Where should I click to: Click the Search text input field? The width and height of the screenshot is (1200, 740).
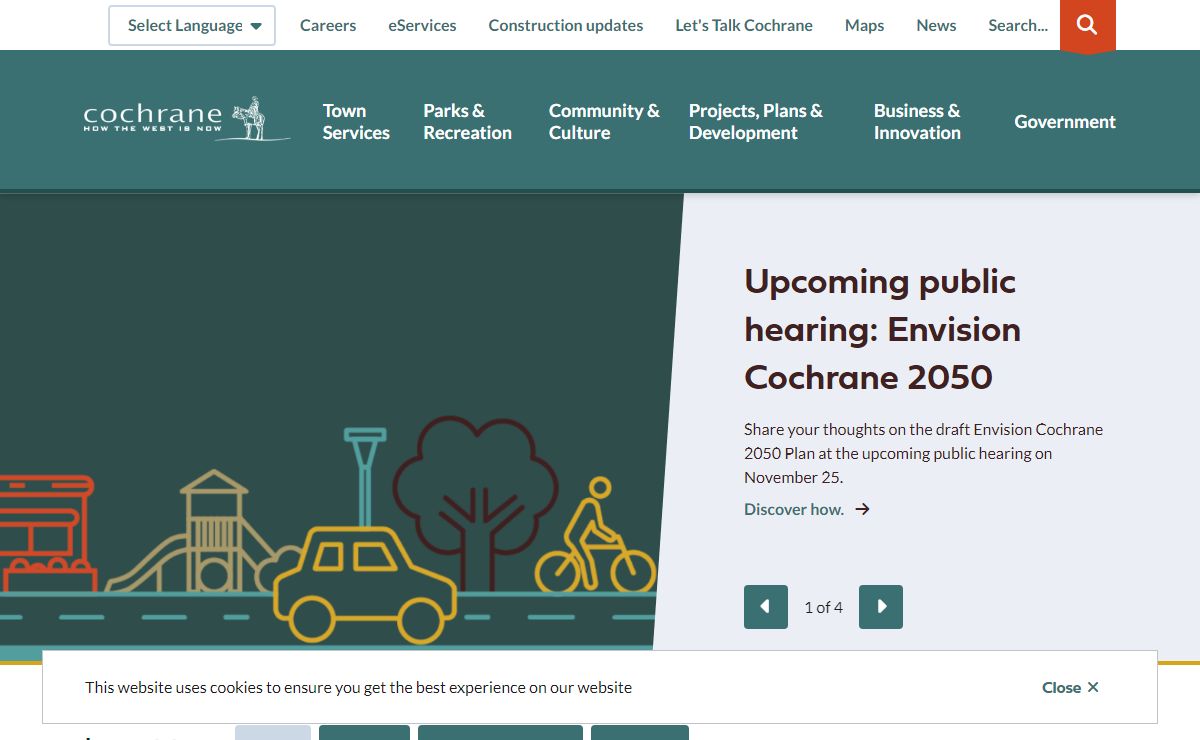pyautogui.click(x=1018, y=26)
